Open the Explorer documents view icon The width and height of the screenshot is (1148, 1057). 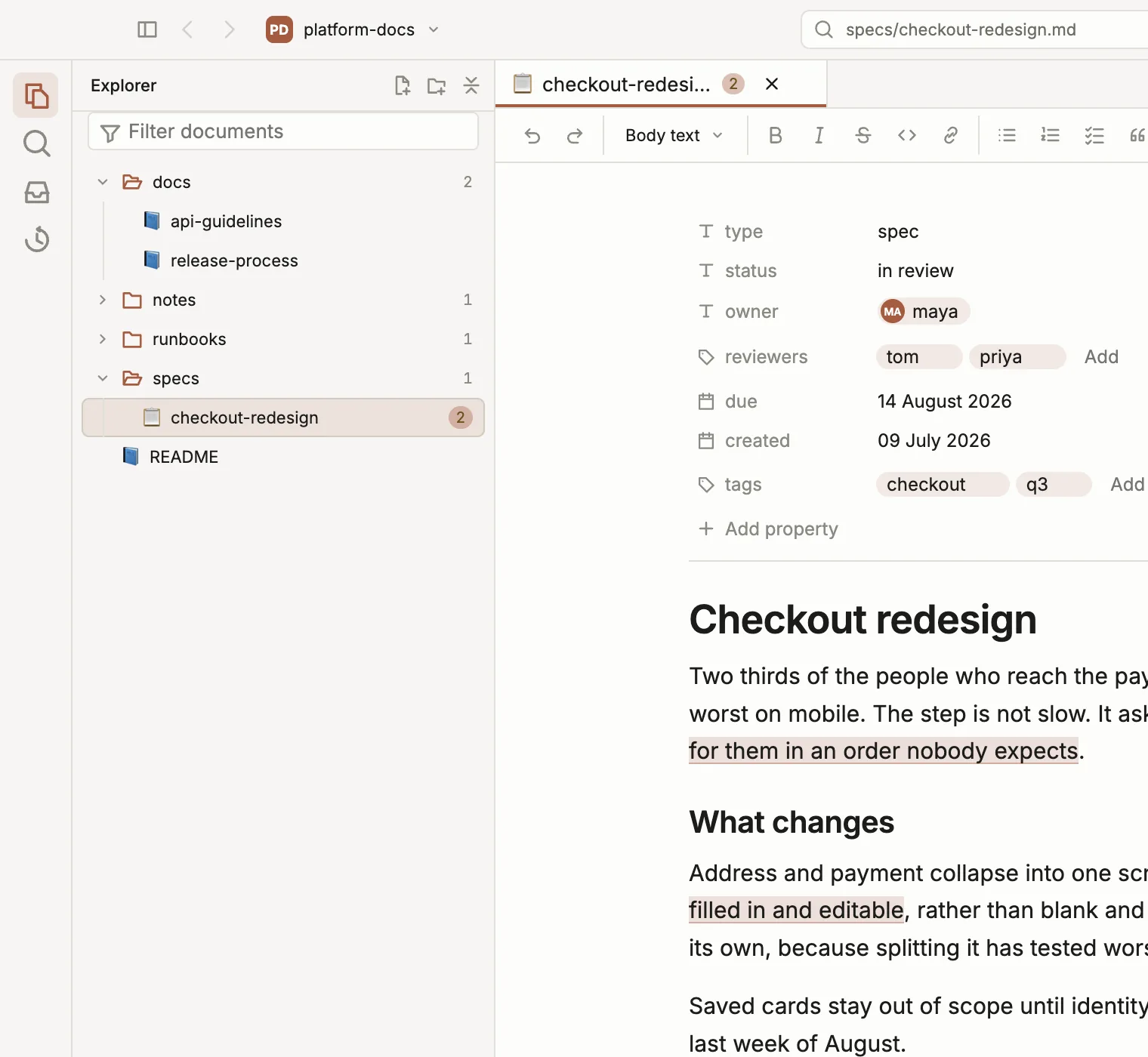[35, 95]
